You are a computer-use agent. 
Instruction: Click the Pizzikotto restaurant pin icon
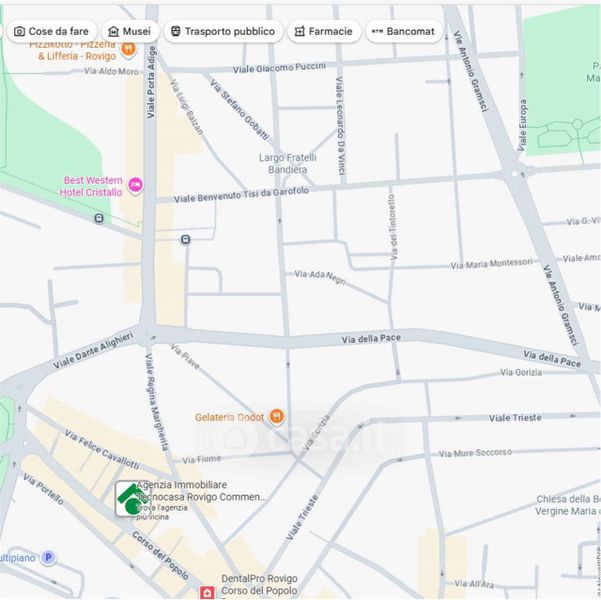128,48
